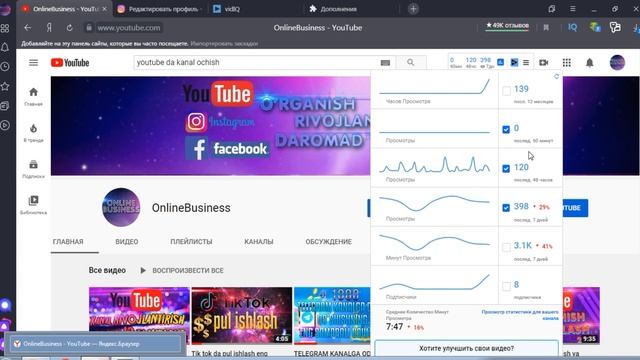This screenshot has width=640, height=360.
Task: Open Подписки in the sidebar
Action: coord(33,169)
